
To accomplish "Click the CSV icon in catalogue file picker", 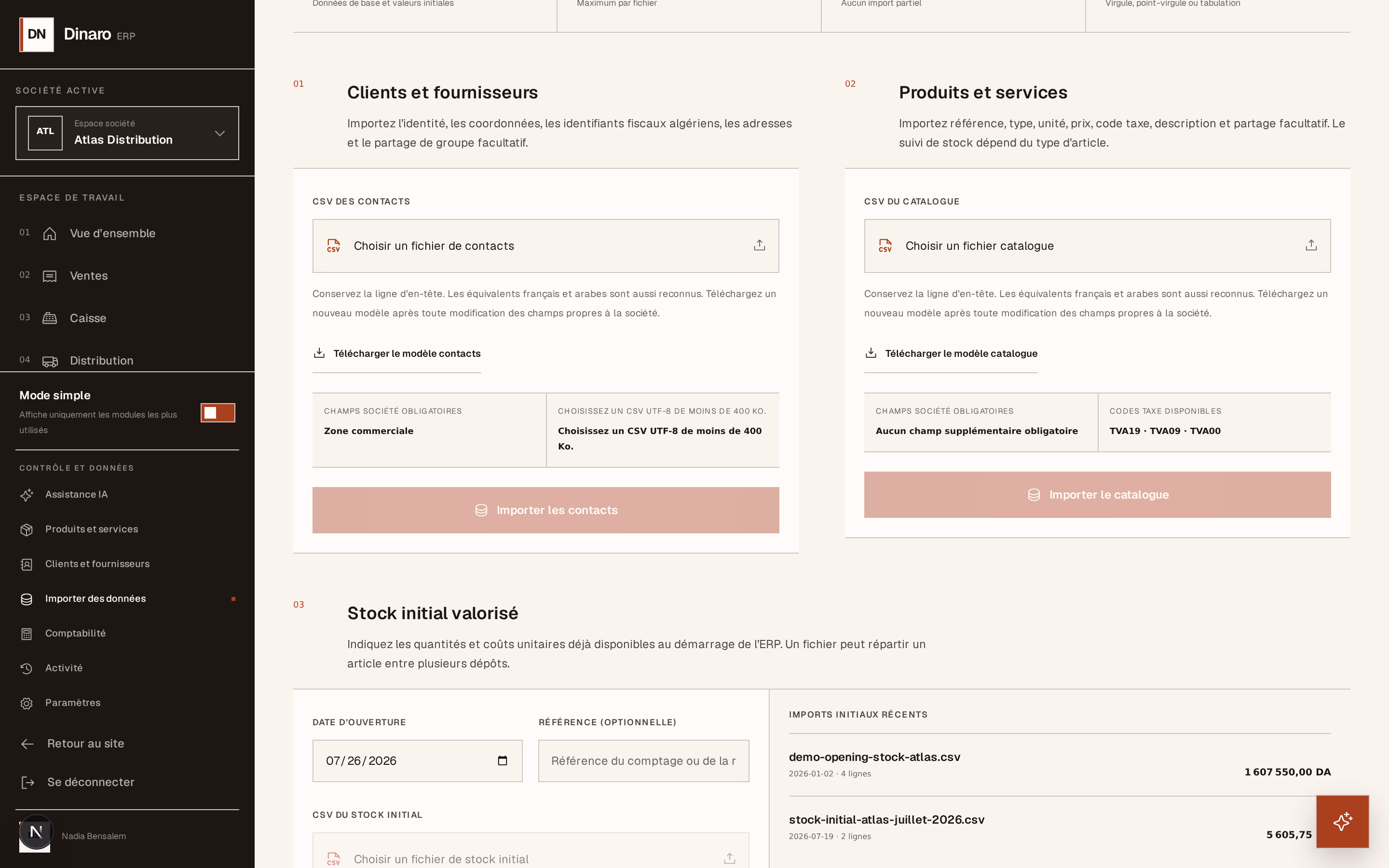I will [885, 246].
